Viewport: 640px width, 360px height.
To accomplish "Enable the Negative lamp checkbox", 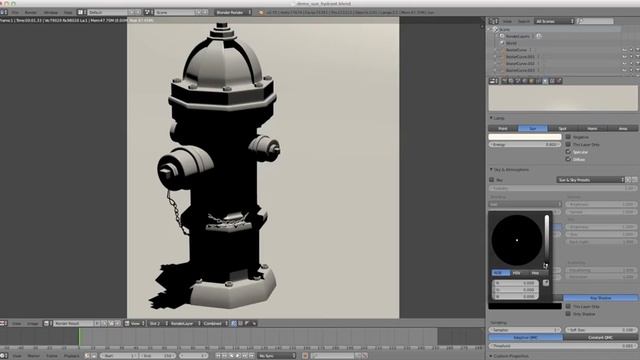I will click(x=568, y=137).
